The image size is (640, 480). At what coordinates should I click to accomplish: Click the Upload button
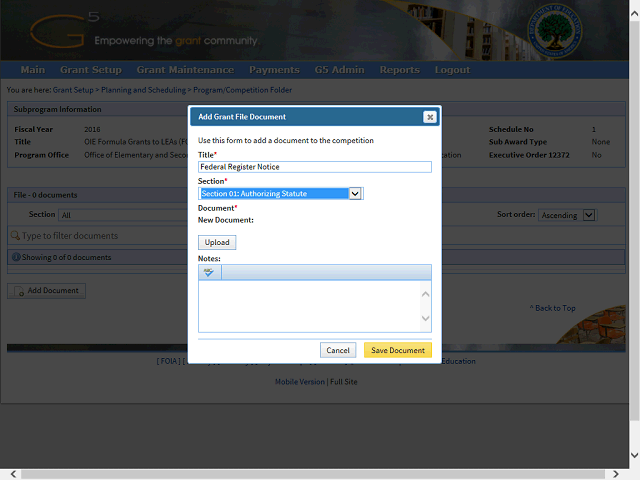point(217,242)
